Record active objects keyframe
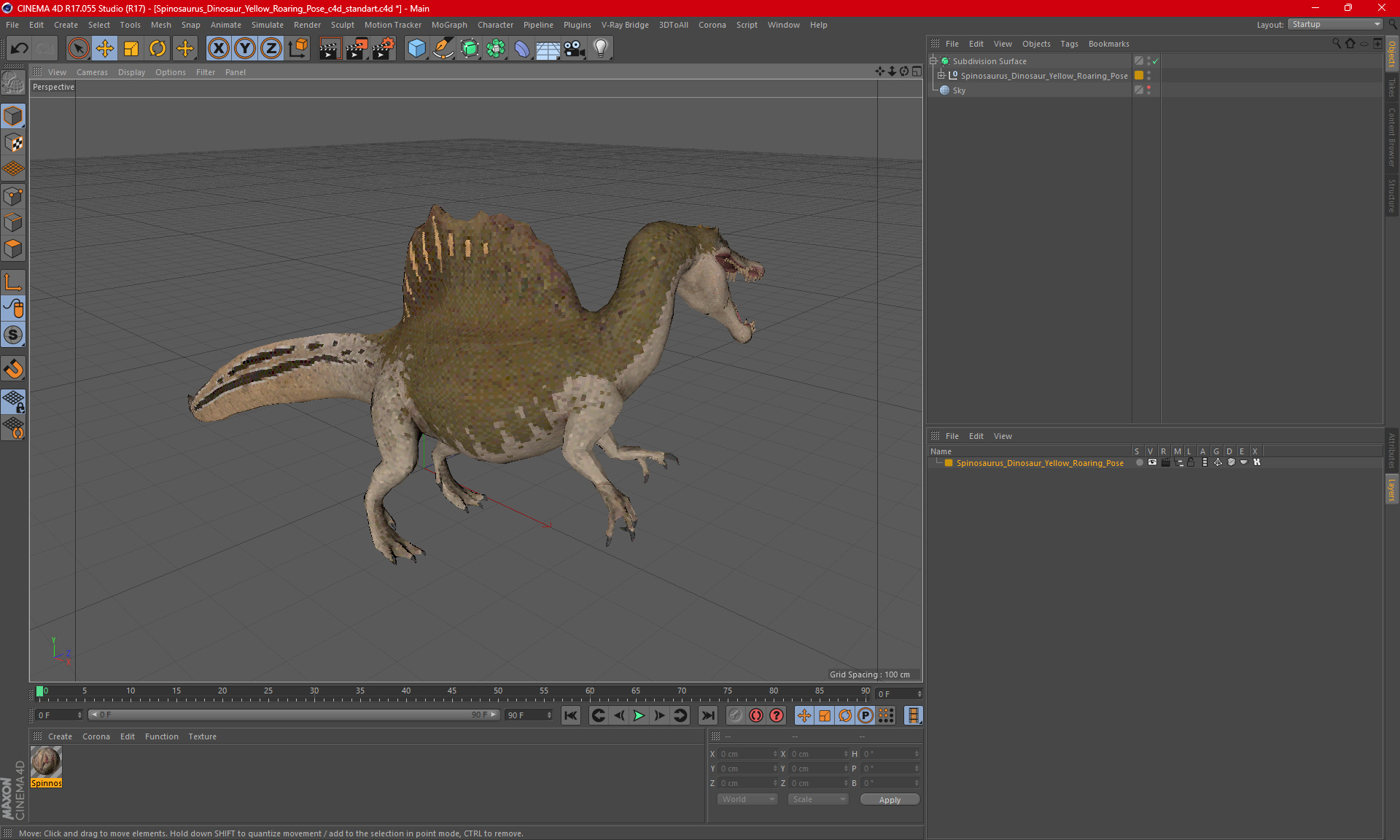The image size is (1400, 840). (x=735, y=715)
